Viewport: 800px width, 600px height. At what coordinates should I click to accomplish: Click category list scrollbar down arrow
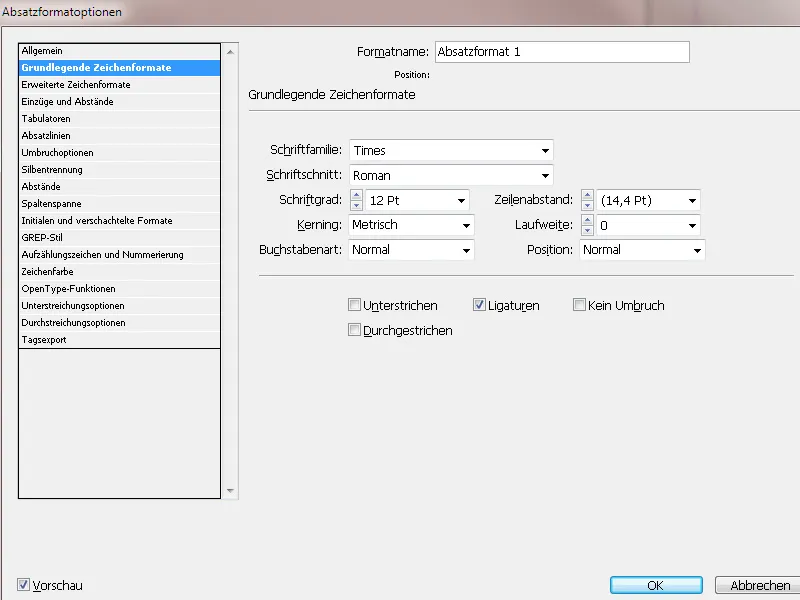[230, 490]
